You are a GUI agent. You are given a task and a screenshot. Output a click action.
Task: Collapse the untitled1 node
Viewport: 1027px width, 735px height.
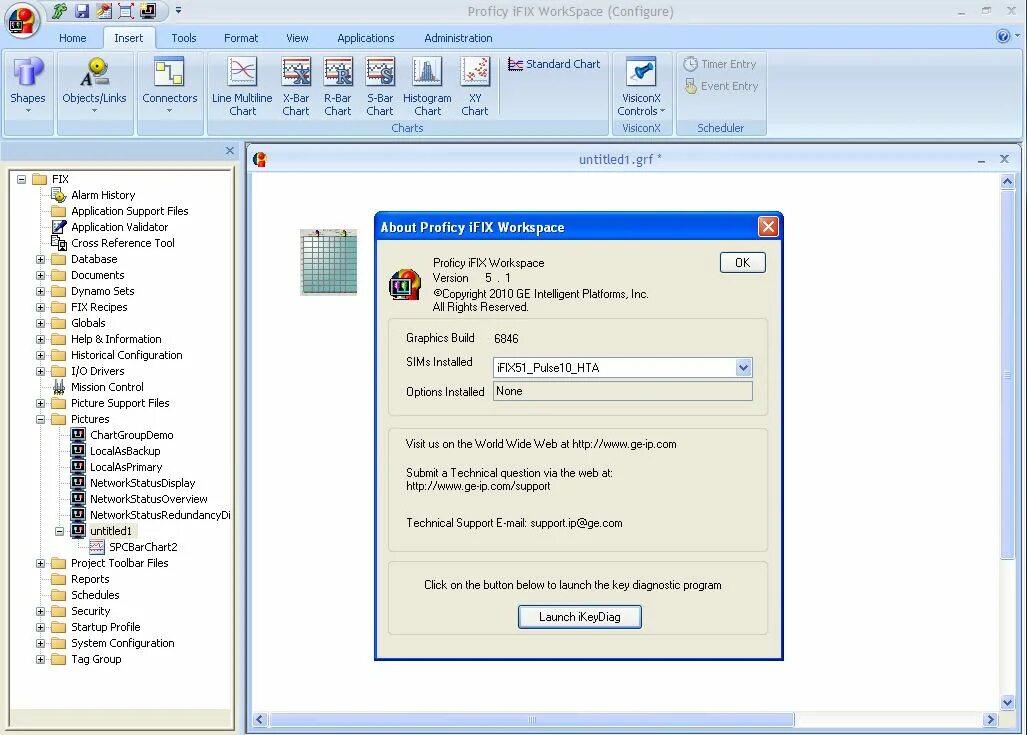[x=60, y=531]
